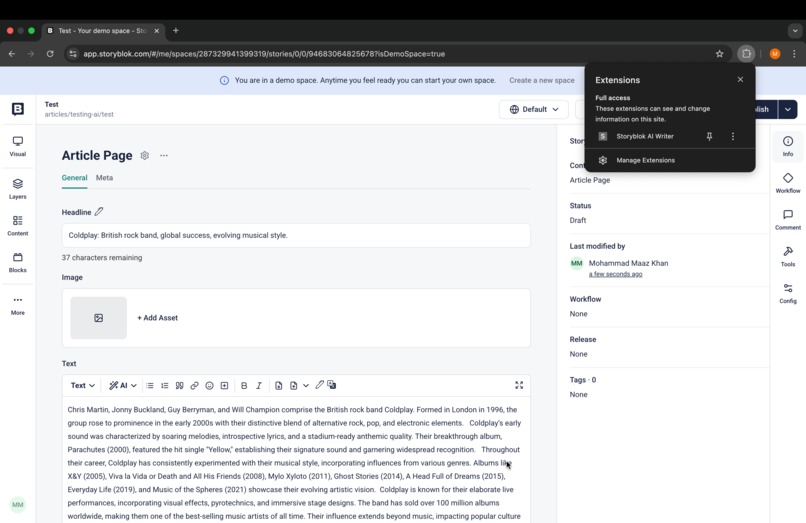
Task: Toggle italic formatting
Action: pyautogui.click(x=259, y=385)
